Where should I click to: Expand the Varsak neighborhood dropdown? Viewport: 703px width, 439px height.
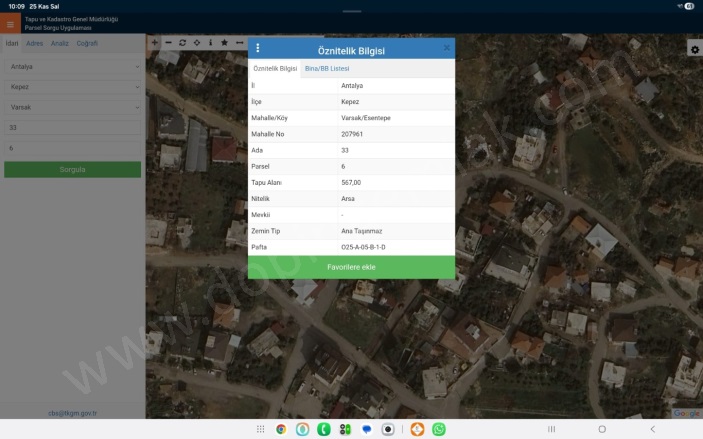tap(72, 107)
